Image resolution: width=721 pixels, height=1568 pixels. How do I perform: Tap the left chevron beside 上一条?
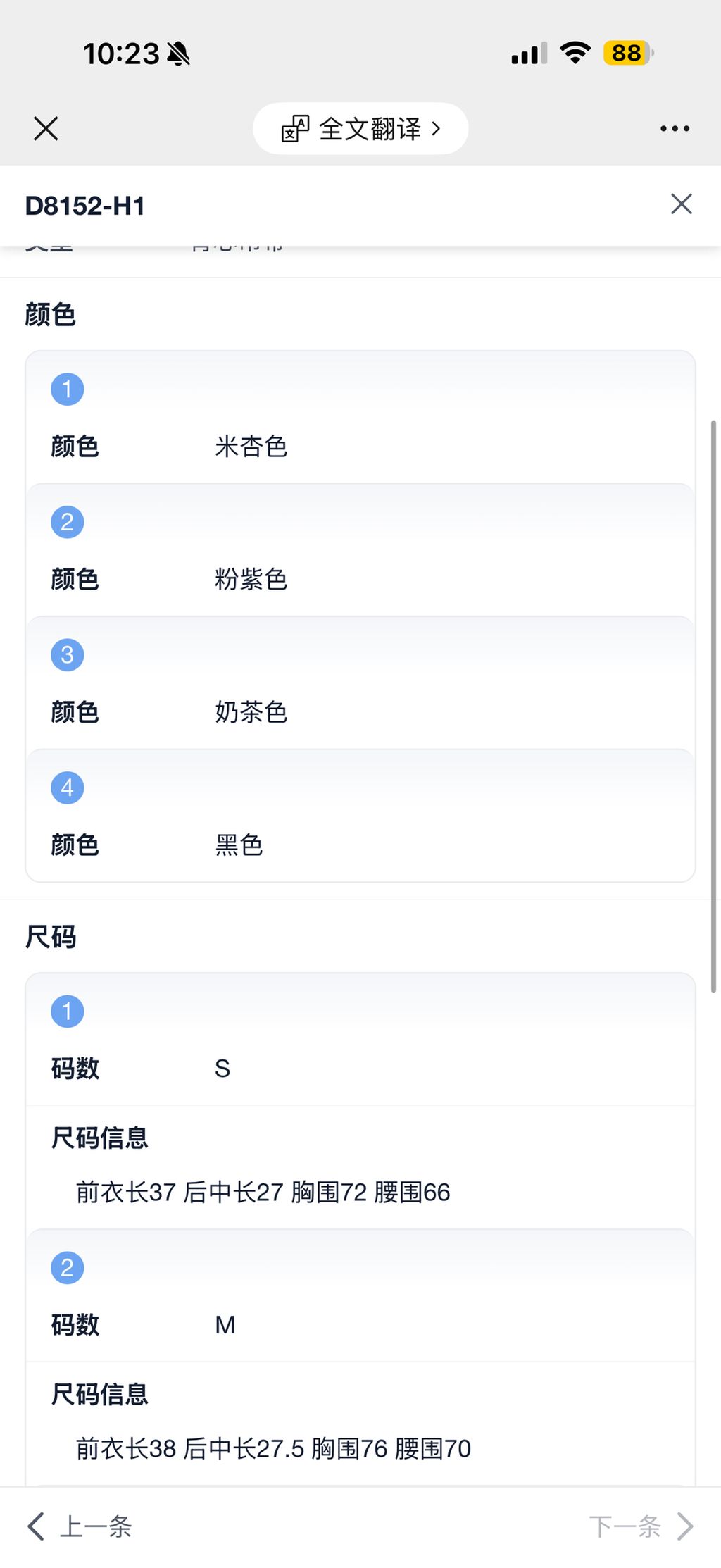coord(35,1526)
